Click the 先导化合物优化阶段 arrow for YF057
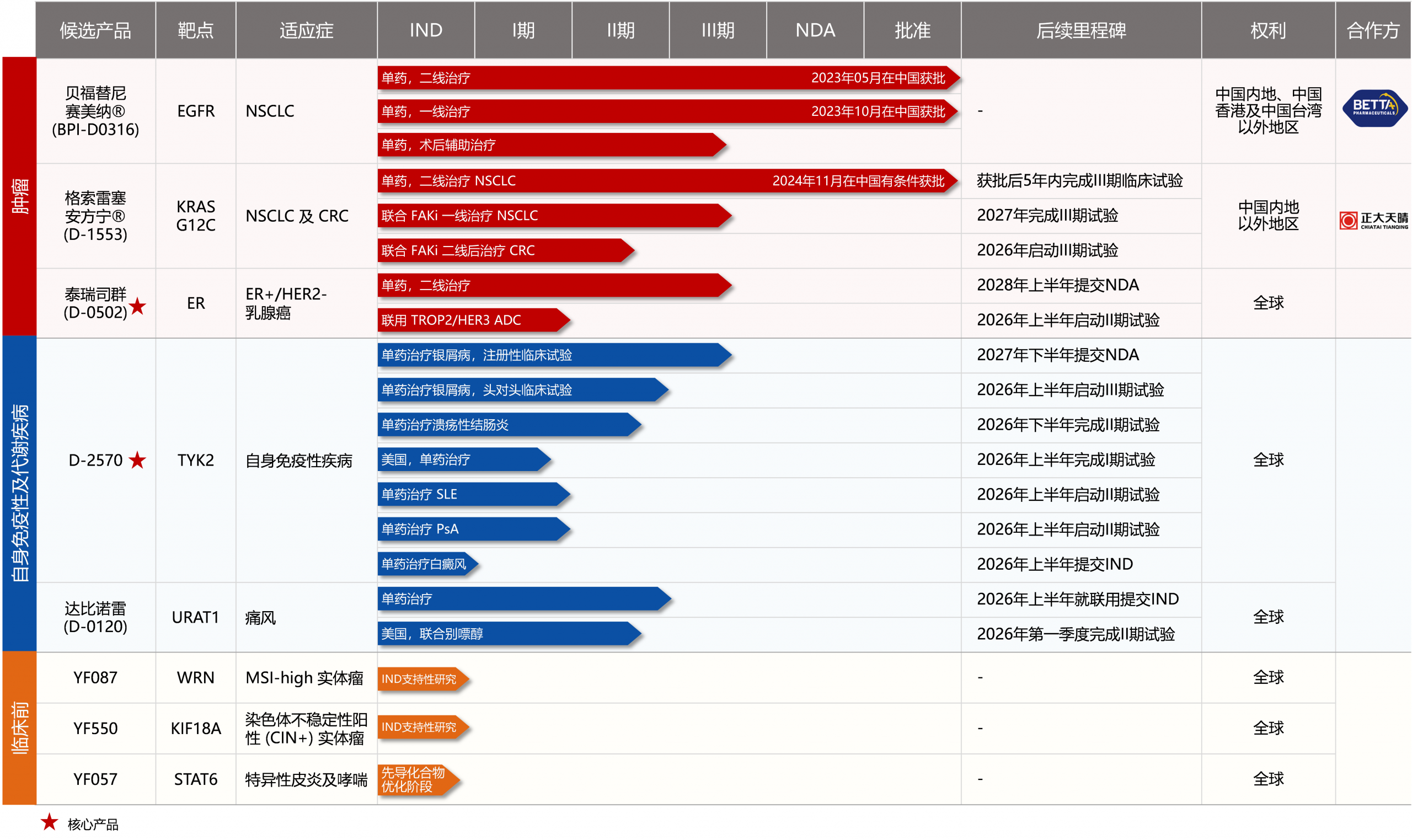The height and width of the screenshot is (840, 1412). tap(416, 778)
